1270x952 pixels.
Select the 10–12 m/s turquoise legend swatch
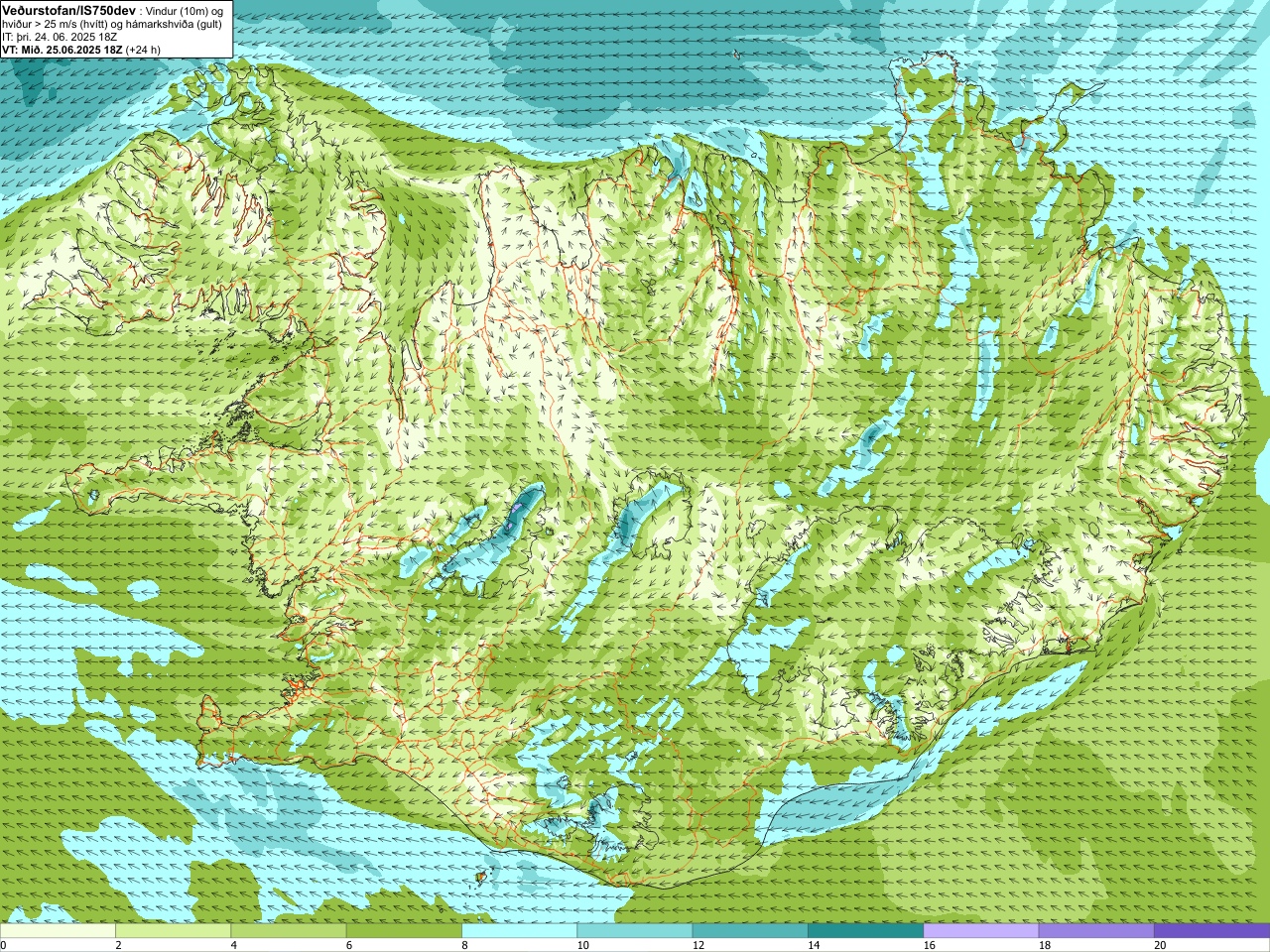(634, 931)
